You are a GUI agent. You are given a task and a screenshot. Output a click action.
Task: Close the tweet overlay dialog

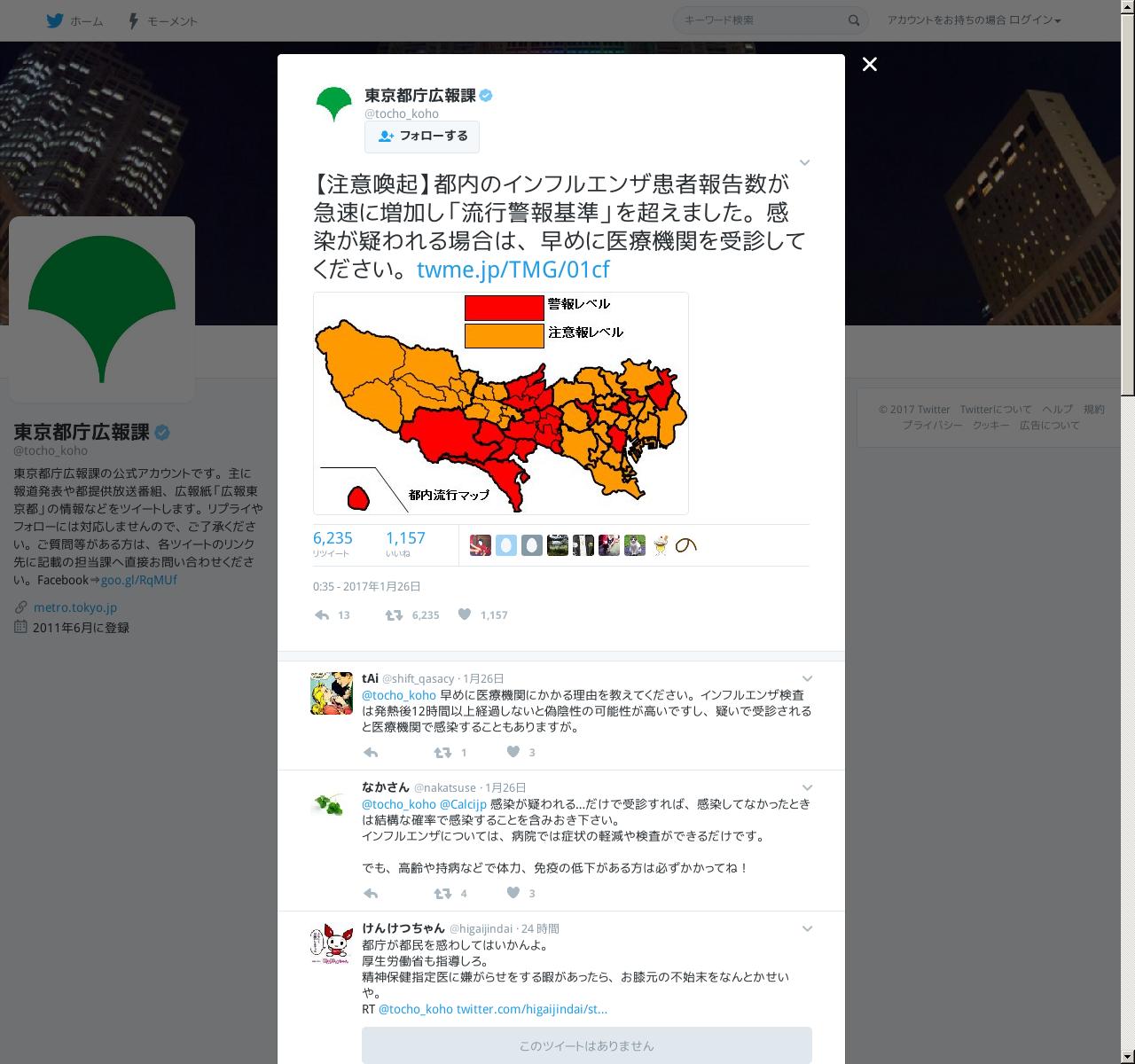point(870,64)
